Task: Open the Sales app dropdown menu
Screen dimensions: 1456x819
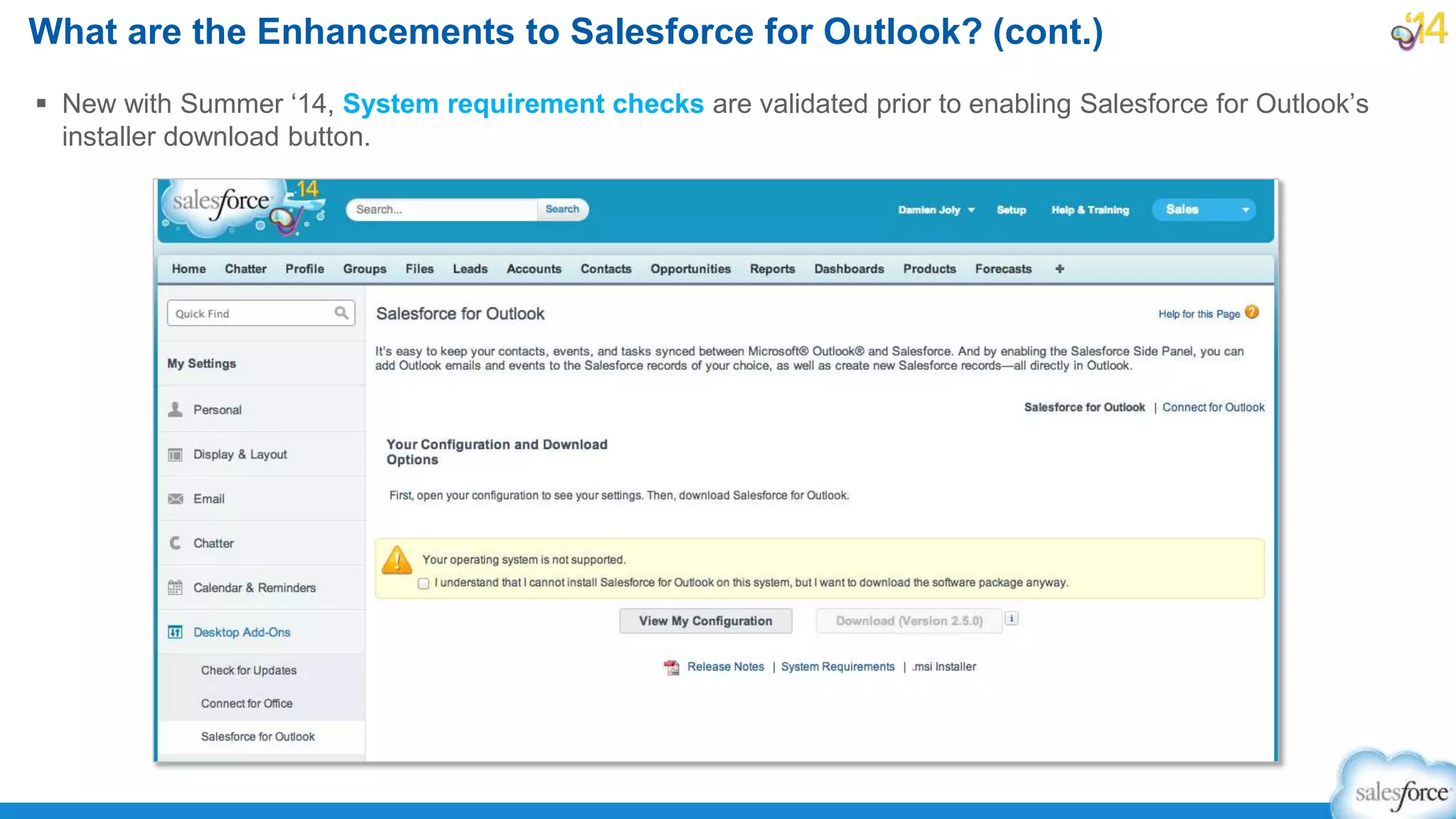Action: point(1204,209)
